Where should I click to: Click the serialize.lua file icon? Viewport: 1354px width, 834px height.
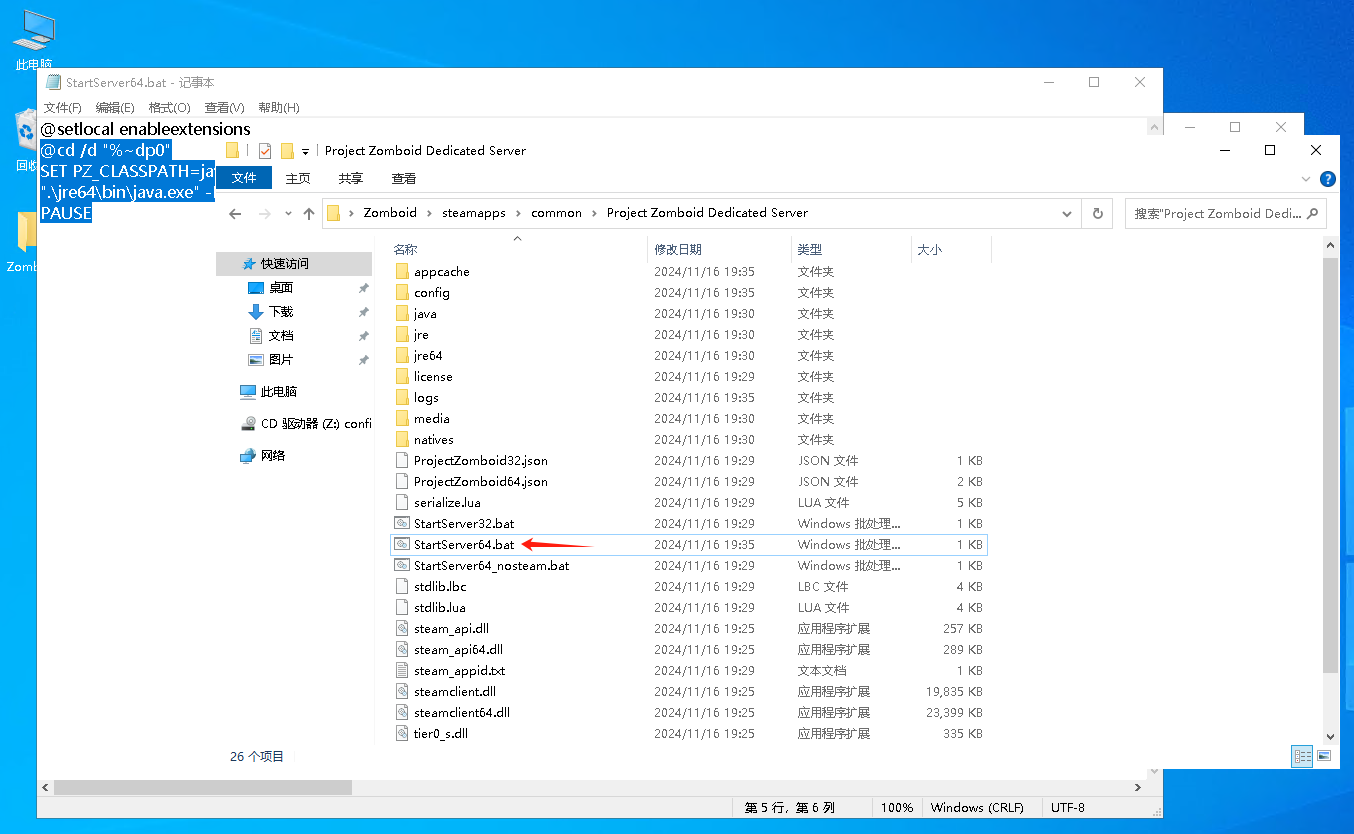402,503
